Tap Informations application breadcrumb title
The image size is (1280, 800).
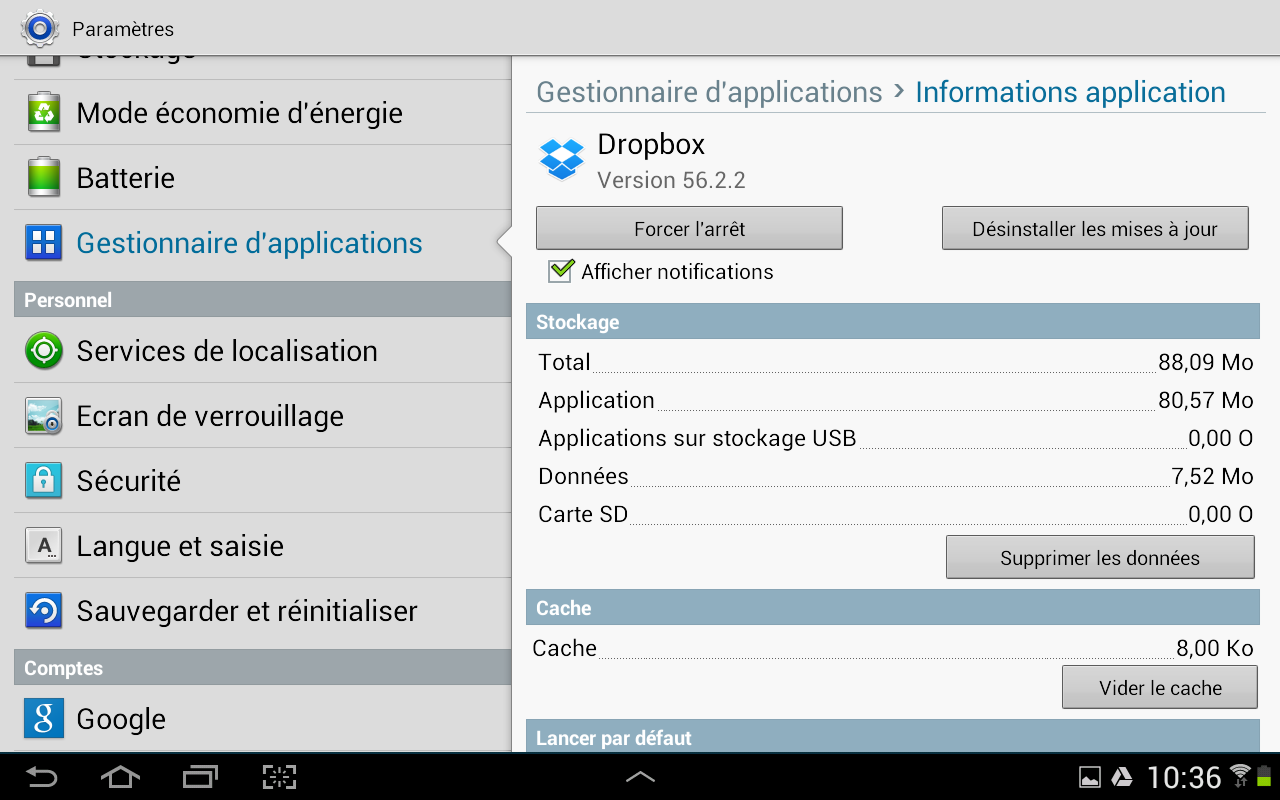[1070, 92]
